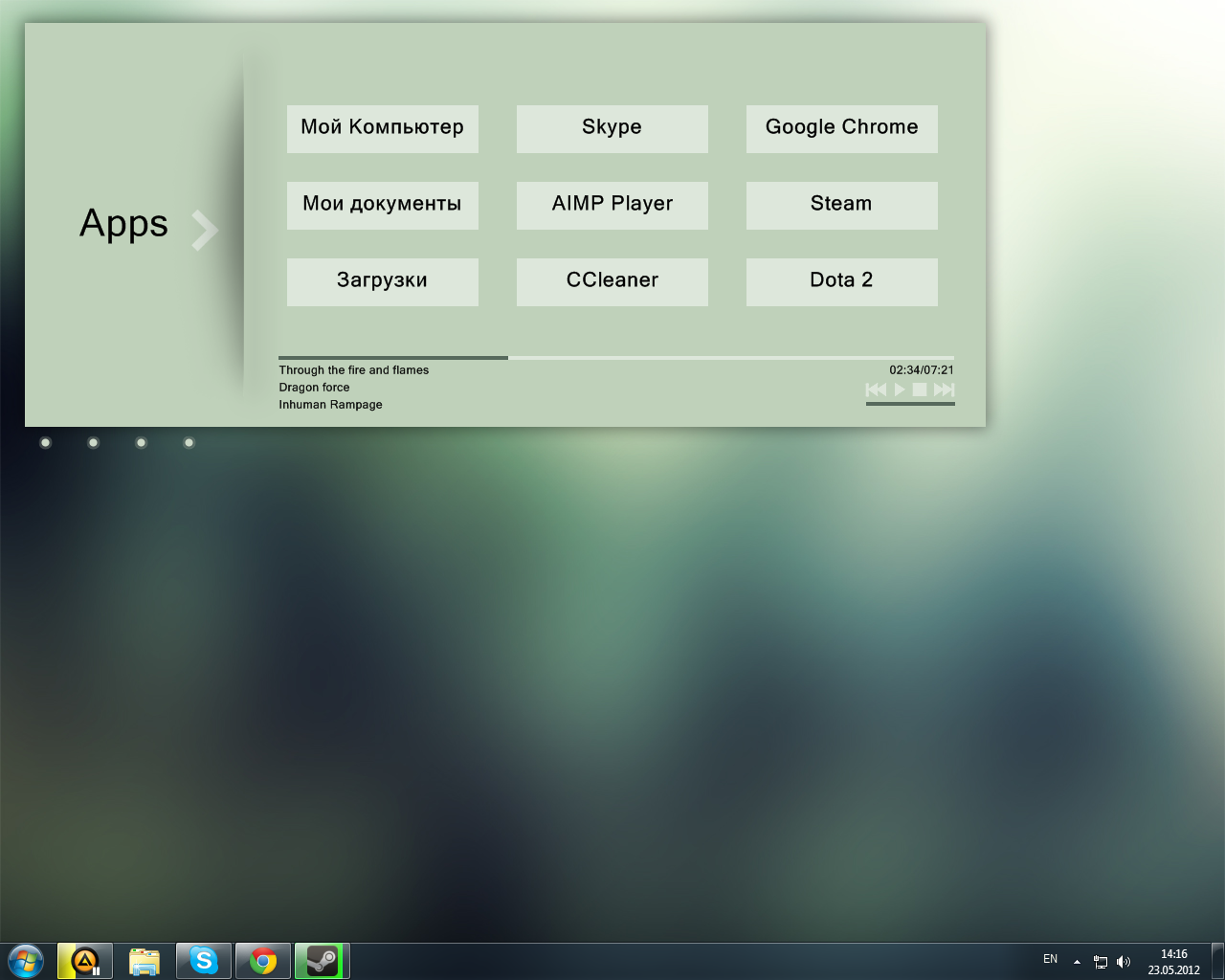This screenshot has width=1225, height=980.
Task: Play the current track
Action: pos(900,390)
